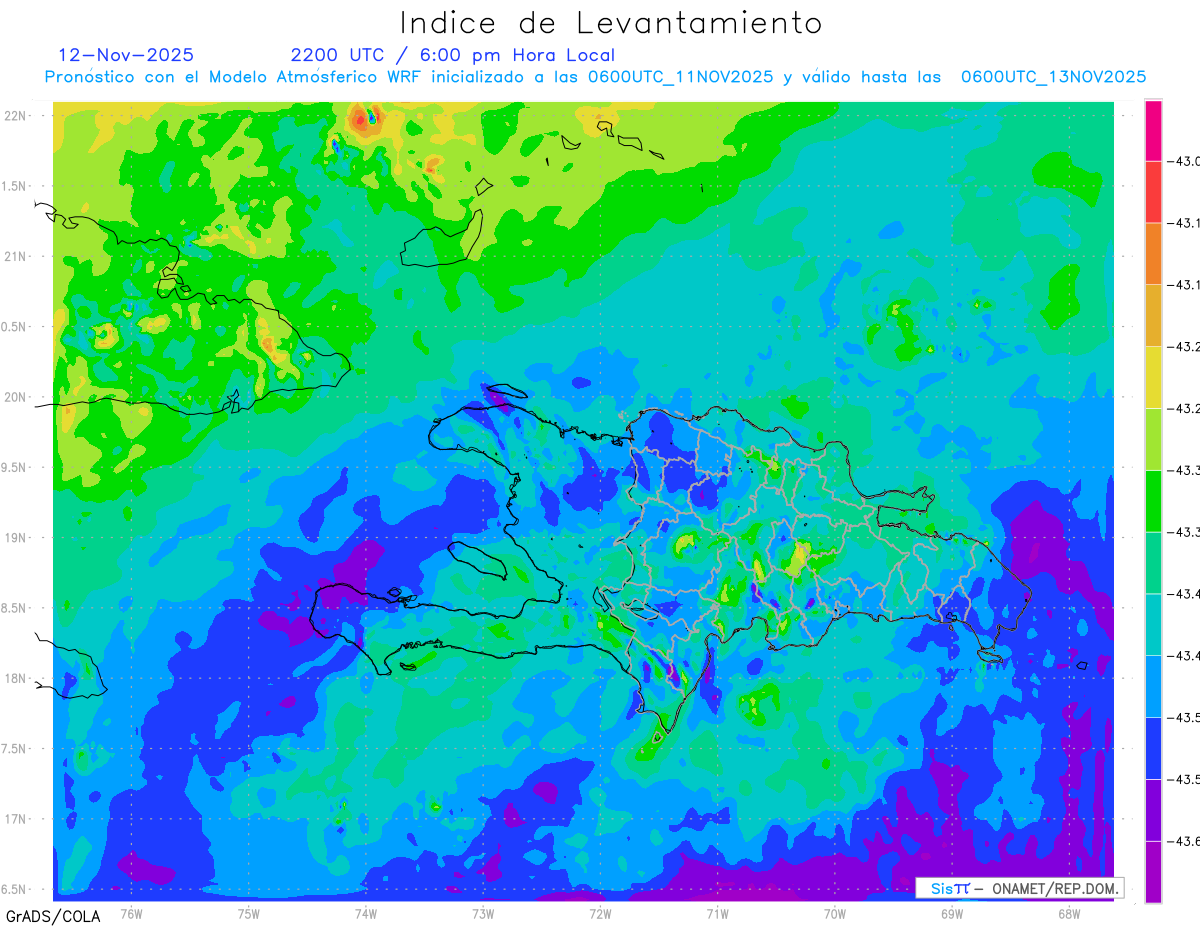1200x927 pixels.
Task: Click the '74W' longitude label
Action: coord(365,912)
